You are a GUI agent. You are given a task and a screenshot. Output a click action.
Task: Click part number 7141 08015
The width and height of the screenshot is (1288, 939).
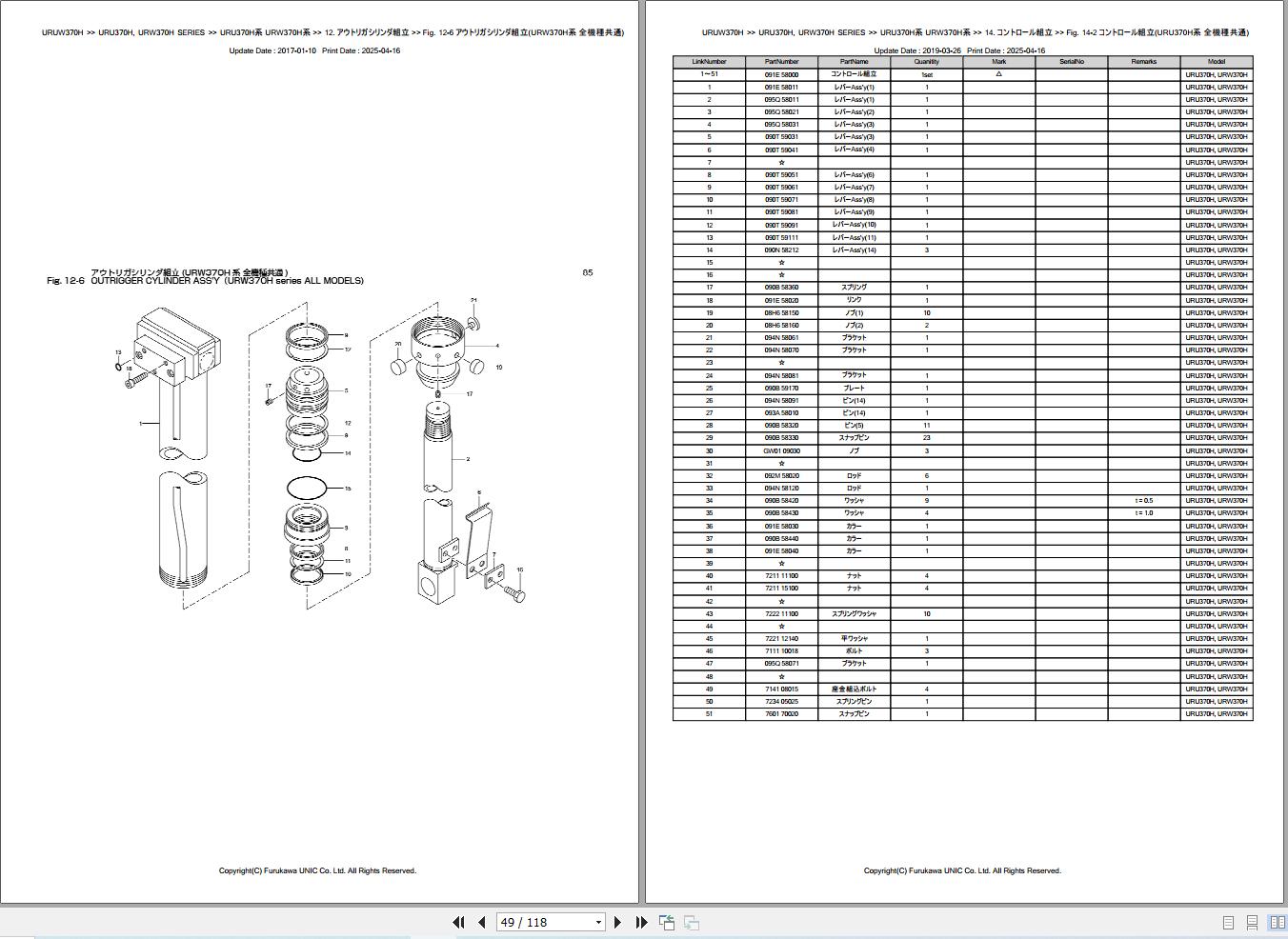(x=781, y=689)
